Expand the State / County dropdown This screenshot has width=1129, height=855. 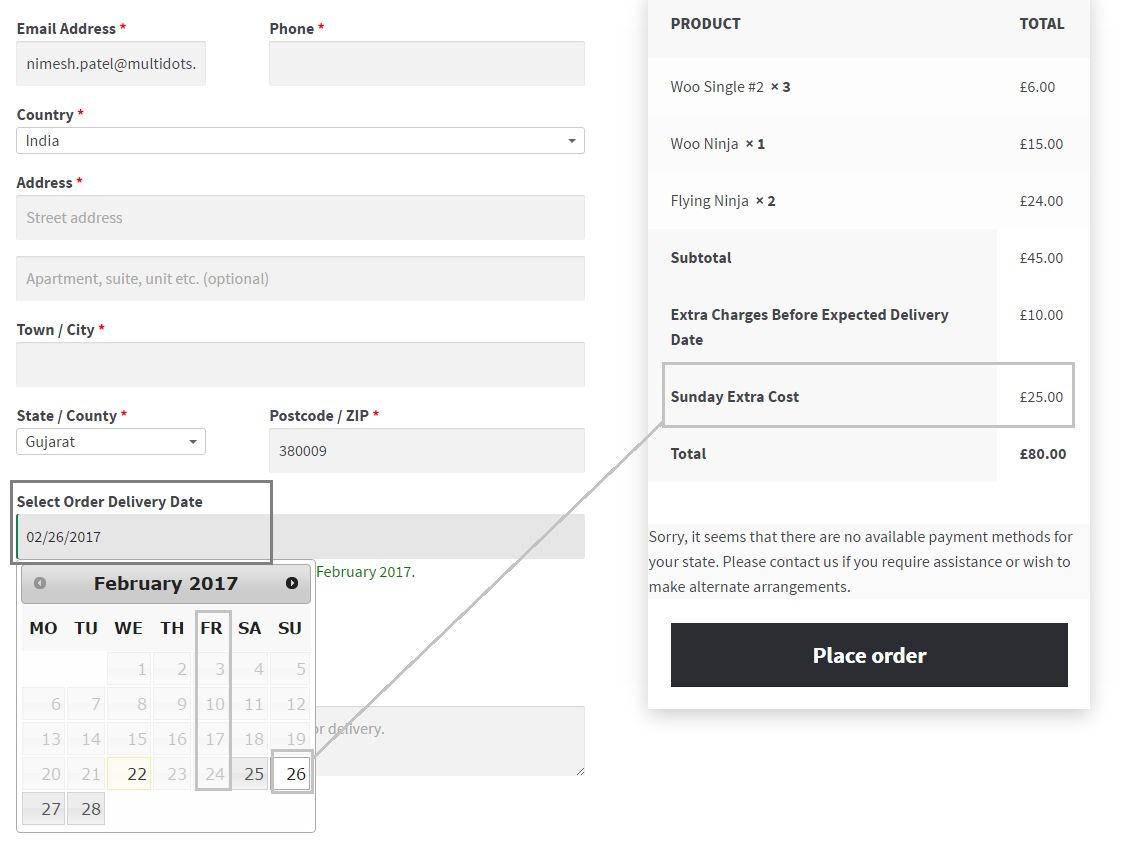[x=111, y=442]
